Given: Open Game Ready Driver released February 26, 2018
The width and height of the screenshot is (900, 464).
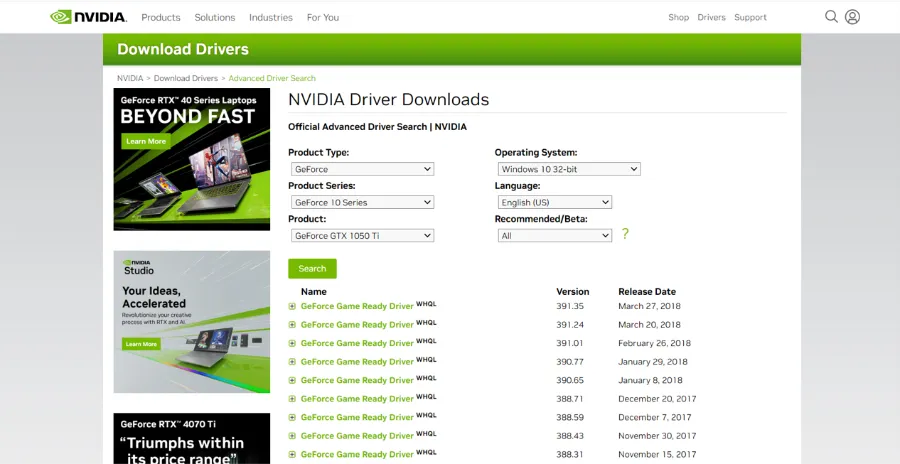Looking at the screenshot, I should [x=357, y=343].
